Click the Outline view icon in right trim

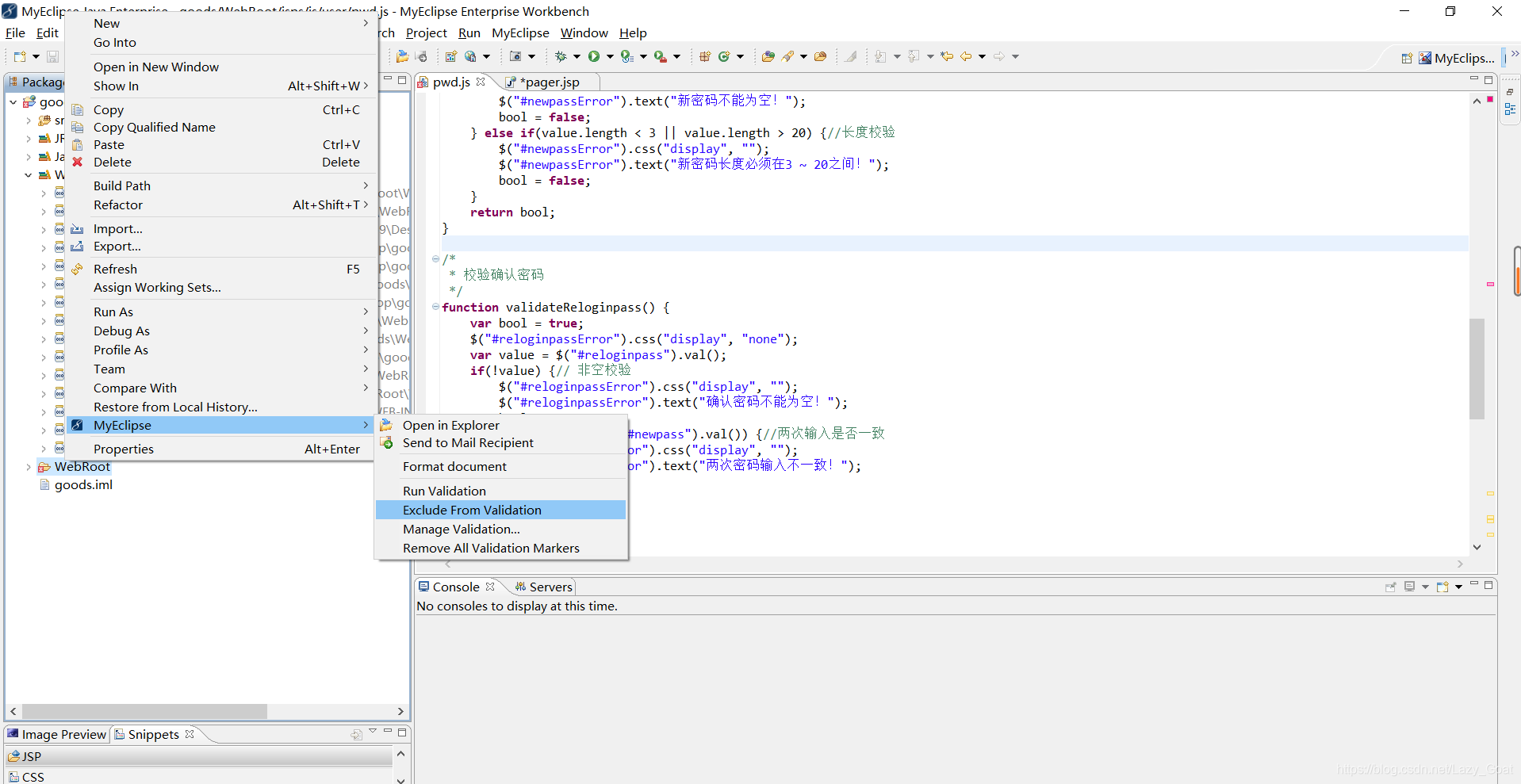click(x=1510, y=109)
